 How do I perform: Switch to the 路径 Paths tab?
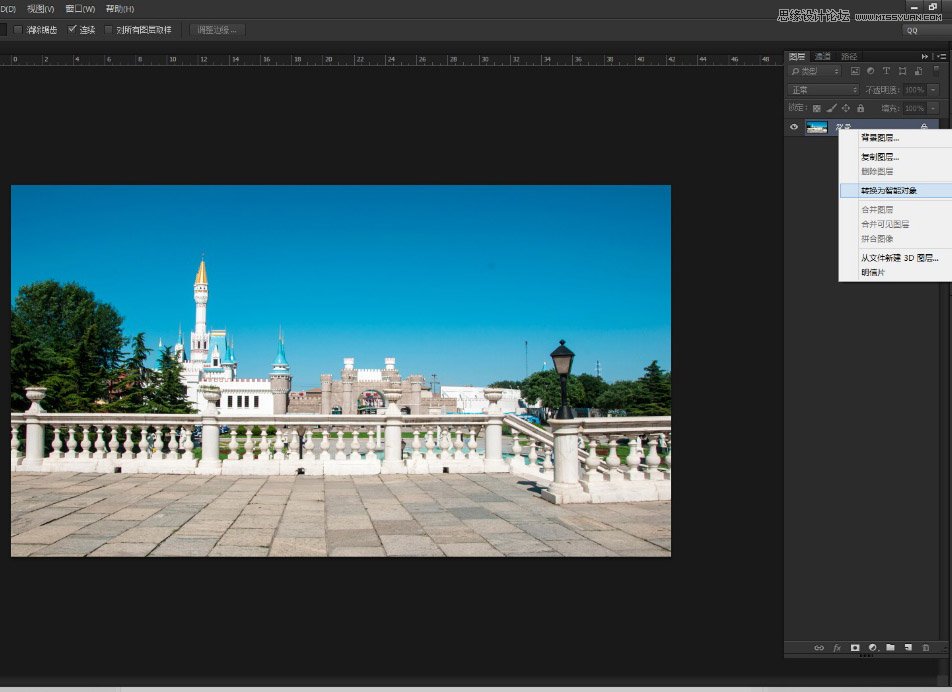pyautogui.click(x=849, y=56)
